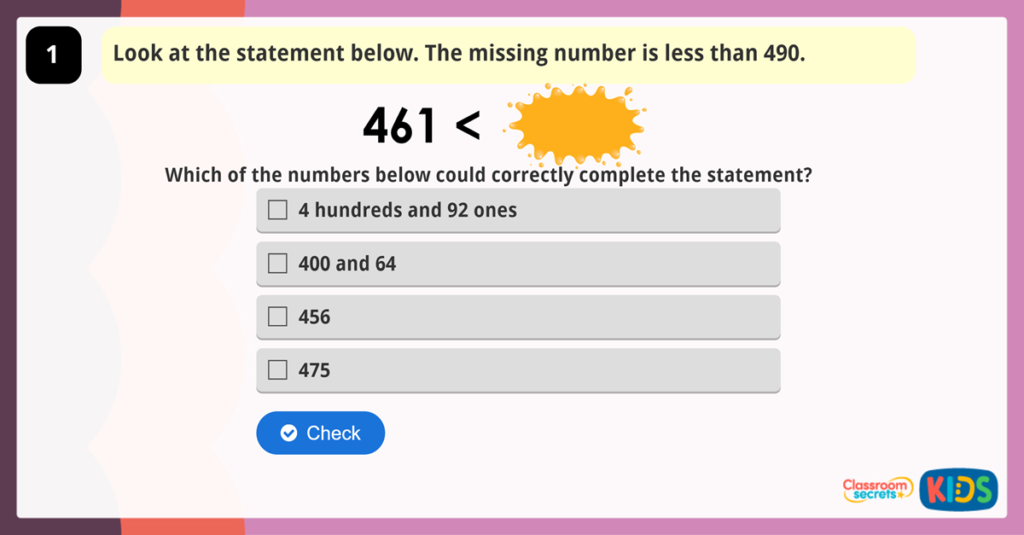Enable the 456 checkbox

coord(278,317)
